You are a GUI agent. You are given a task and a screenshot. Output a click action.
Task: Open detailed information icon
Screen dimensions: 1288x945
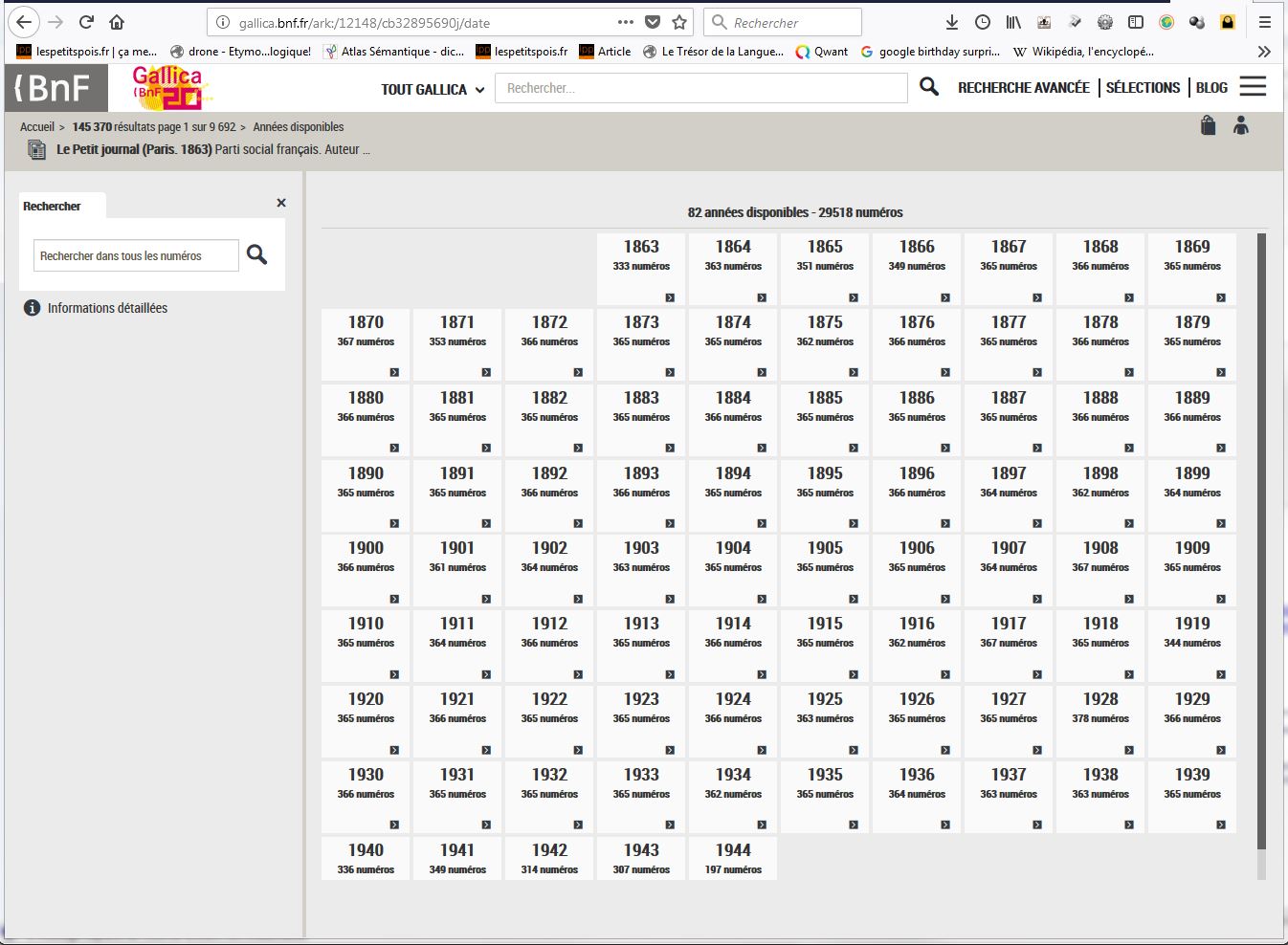[x=32, y=308]
